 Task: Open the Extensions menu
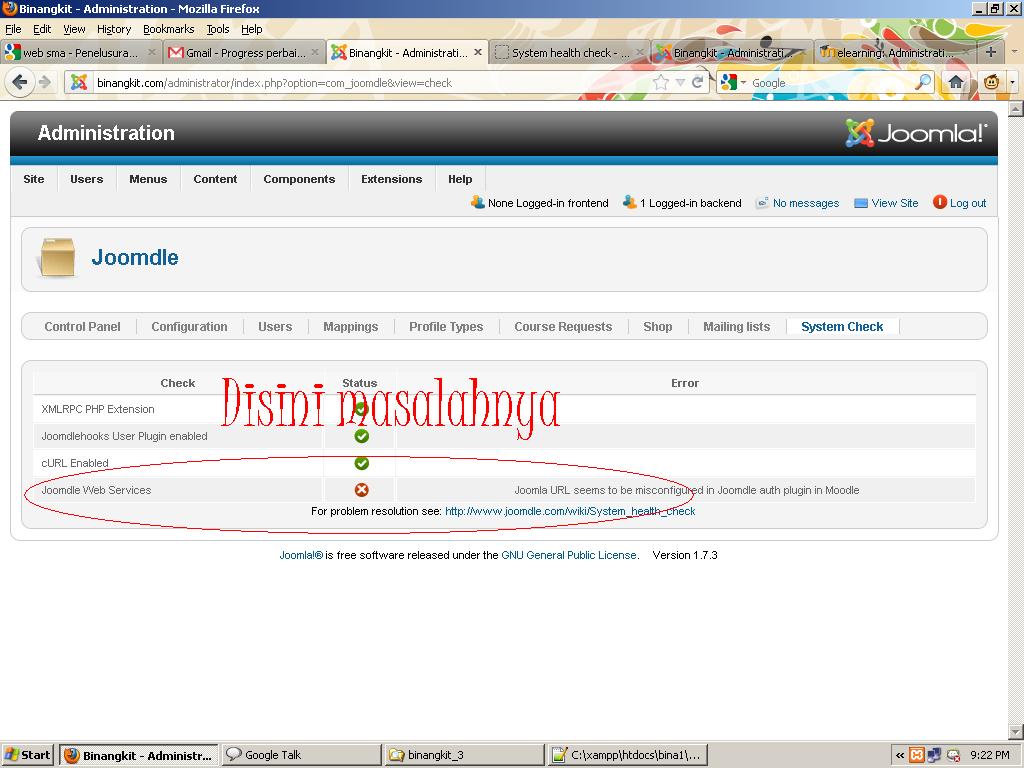pos(391,179)
